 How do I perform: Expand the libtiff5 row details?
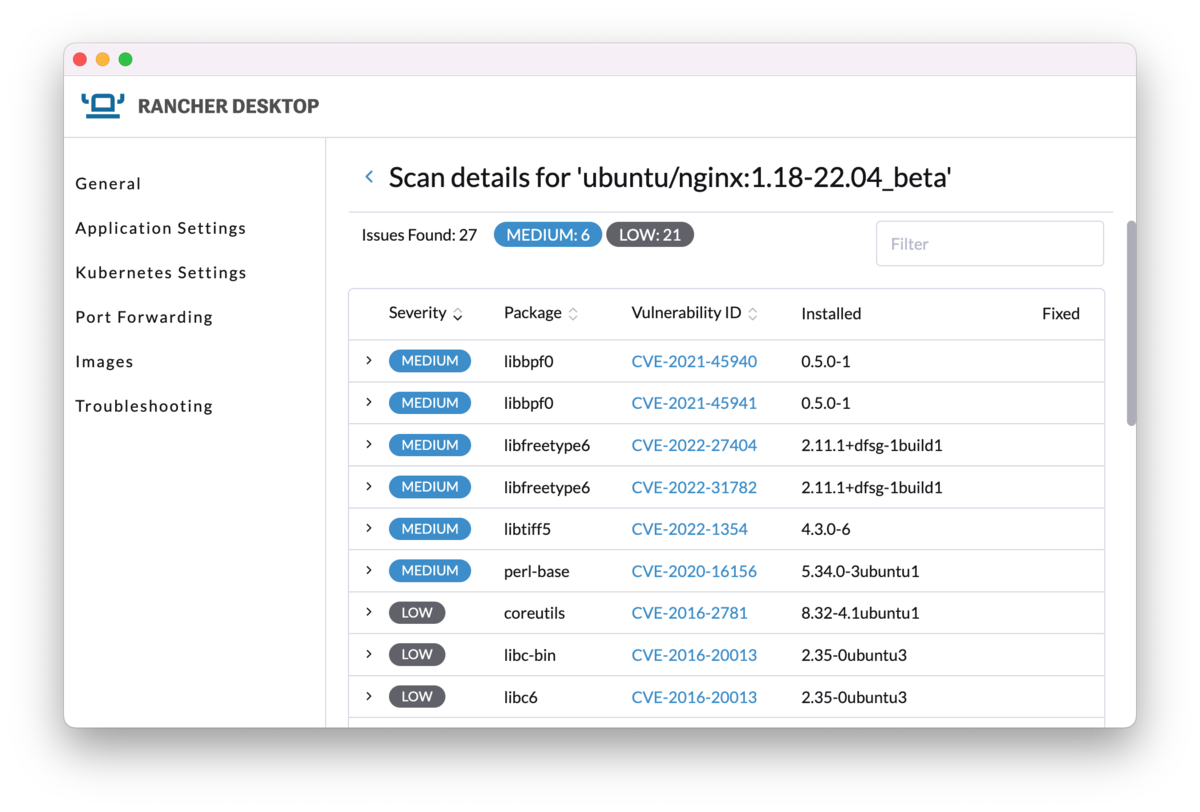(x=369, y=528)
